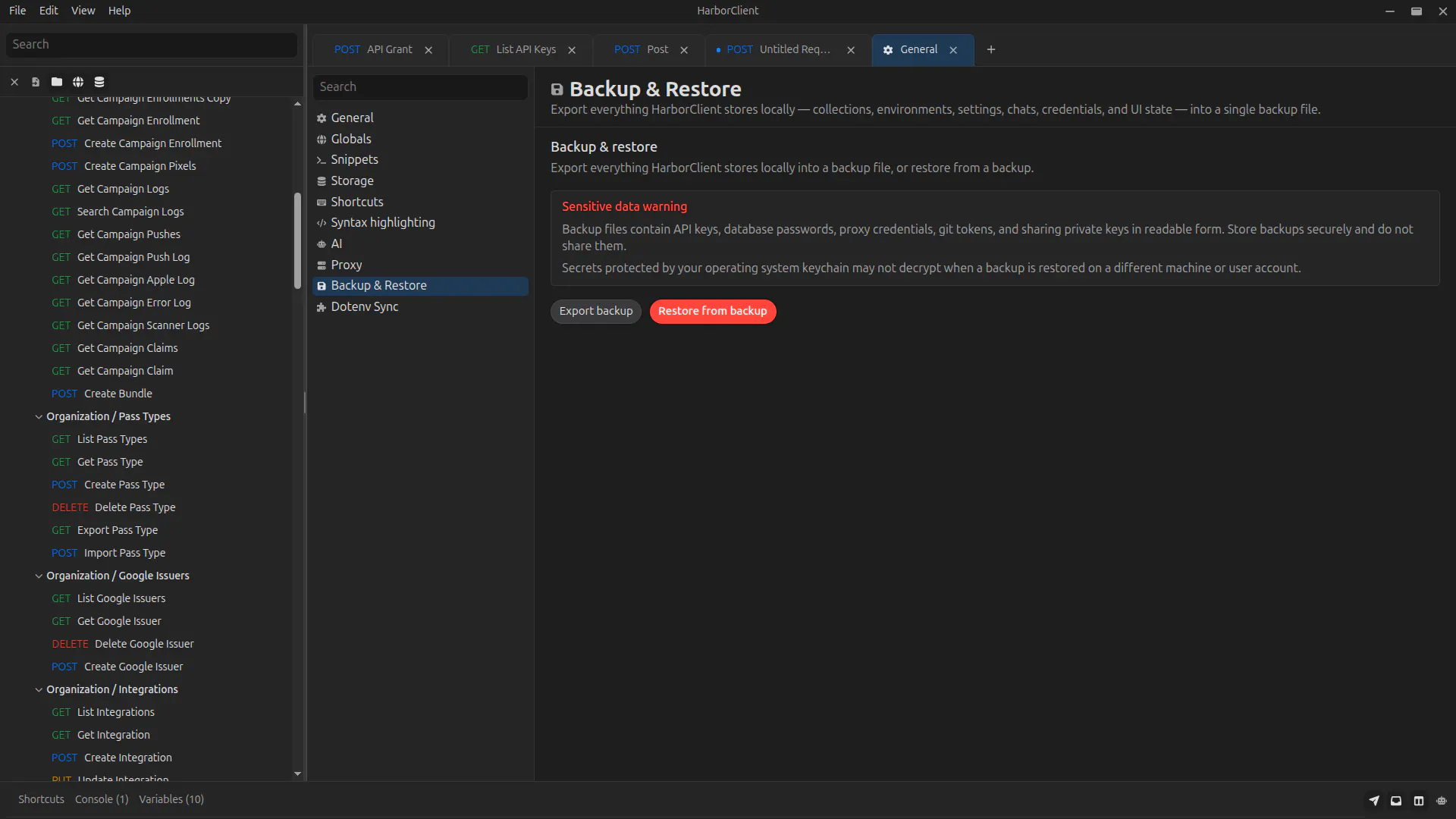Open GET Search Campaign Logs request
The image size is (1456, 819).
click(x=118, y=212)
